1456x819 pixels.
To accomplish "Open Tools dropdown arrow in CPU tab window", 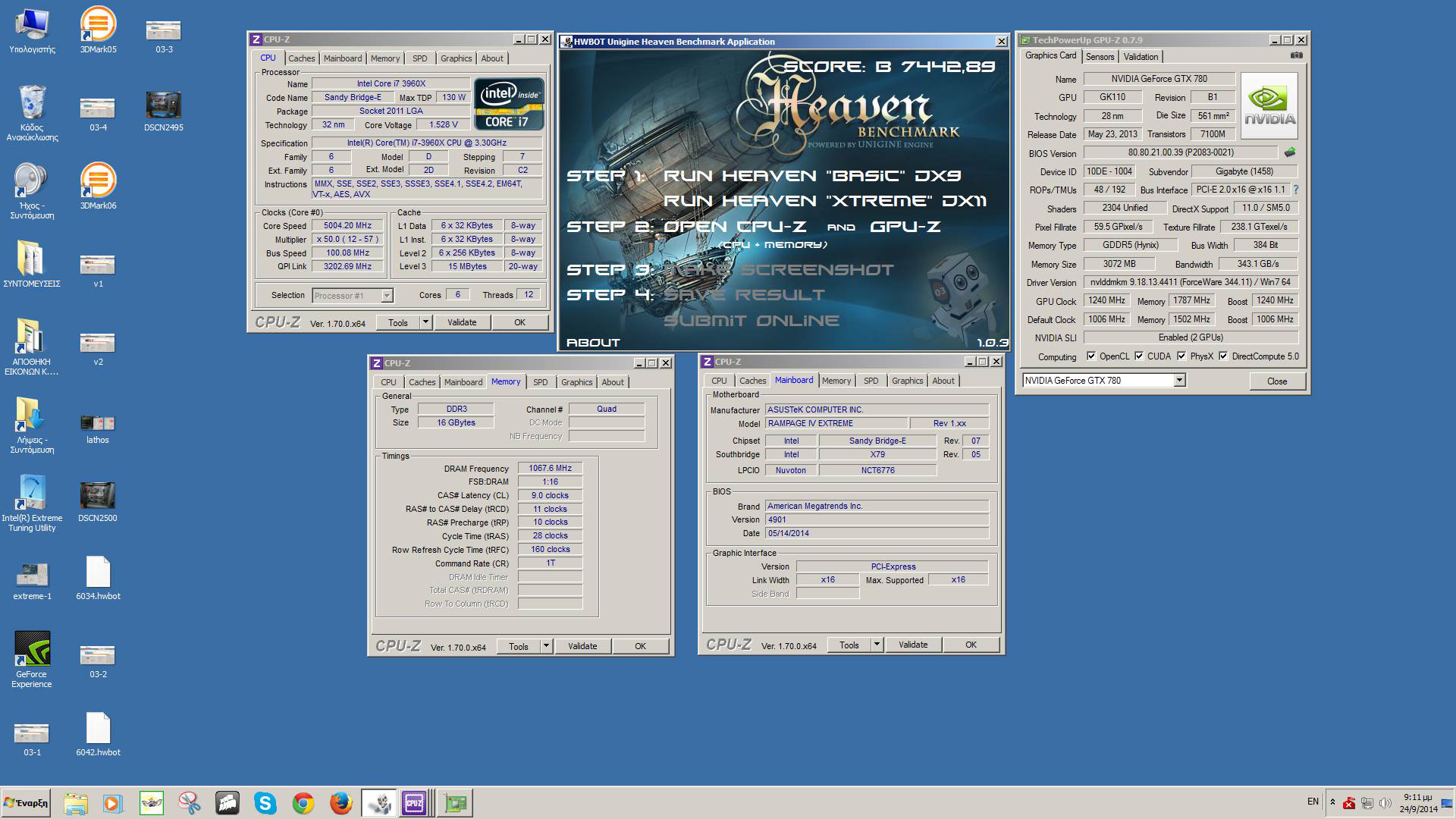I will [425, 322].
